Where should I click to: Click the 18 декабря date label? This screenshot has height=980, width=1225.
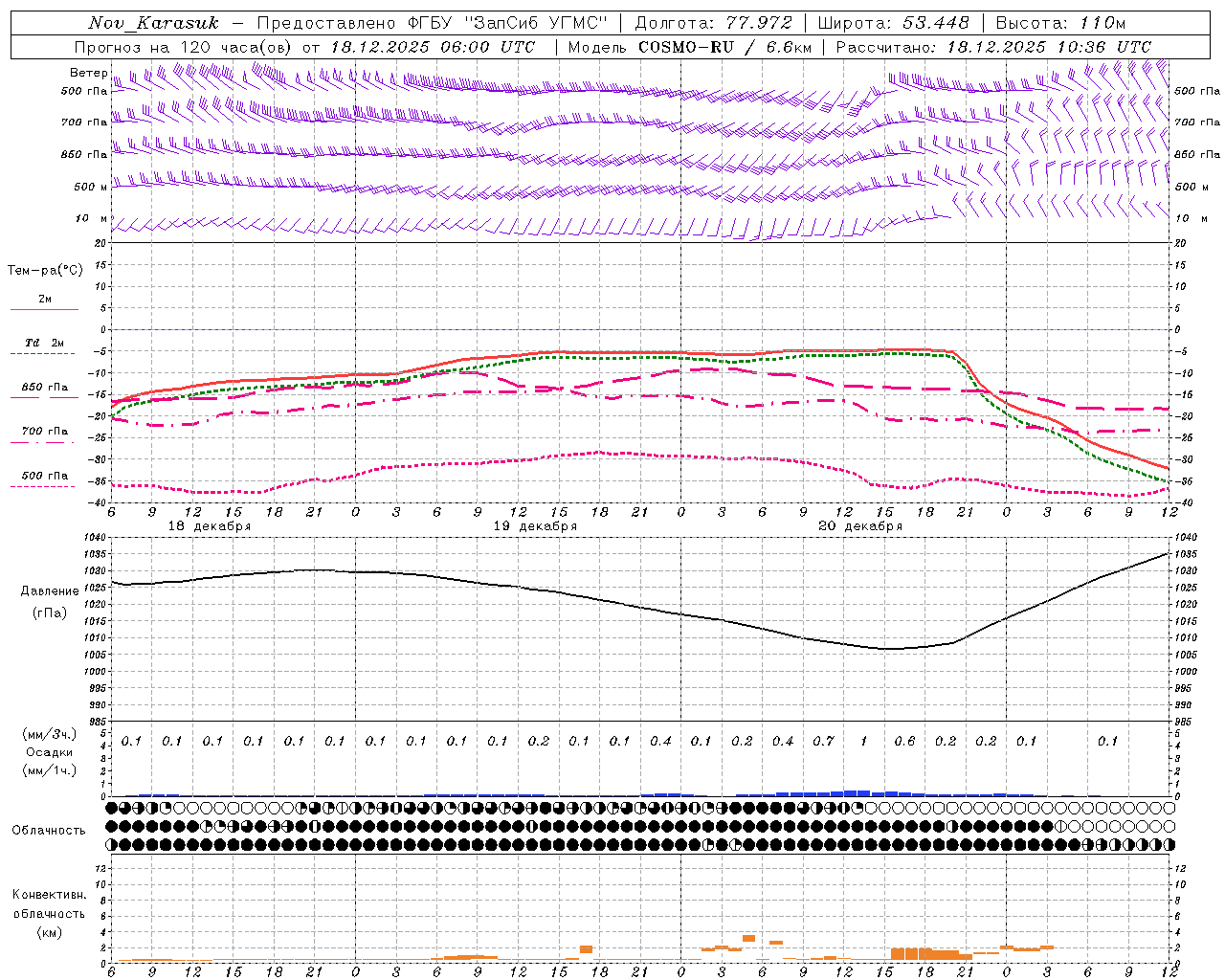click(x=210, y=526)
